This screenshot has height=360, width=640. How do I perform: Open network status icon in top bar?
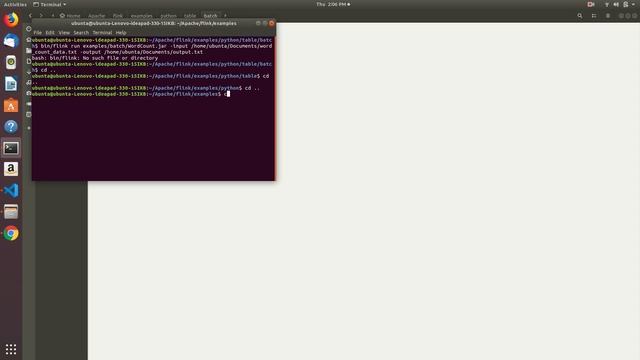(607, 4)
